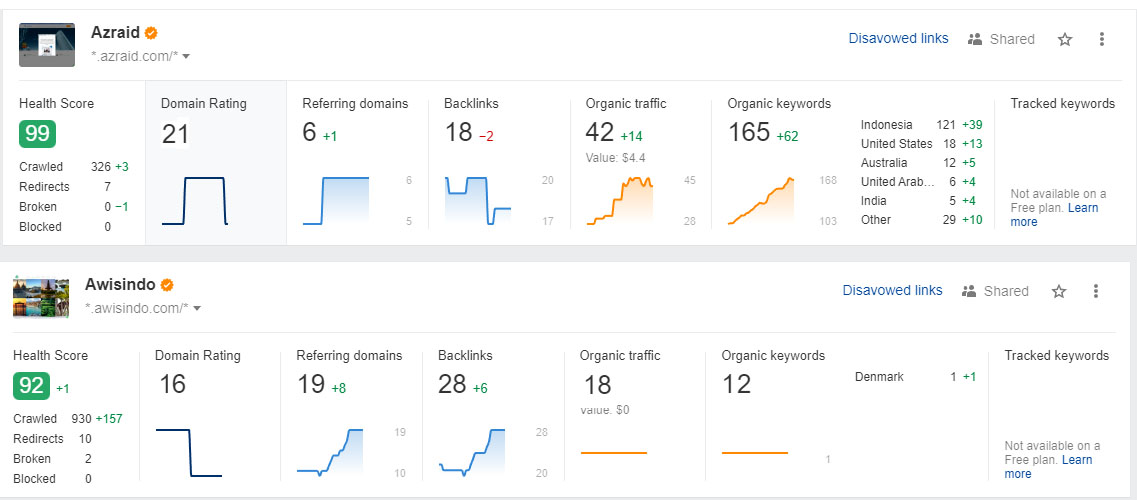Click Azraid Referring domains count 6

(310, 133)
